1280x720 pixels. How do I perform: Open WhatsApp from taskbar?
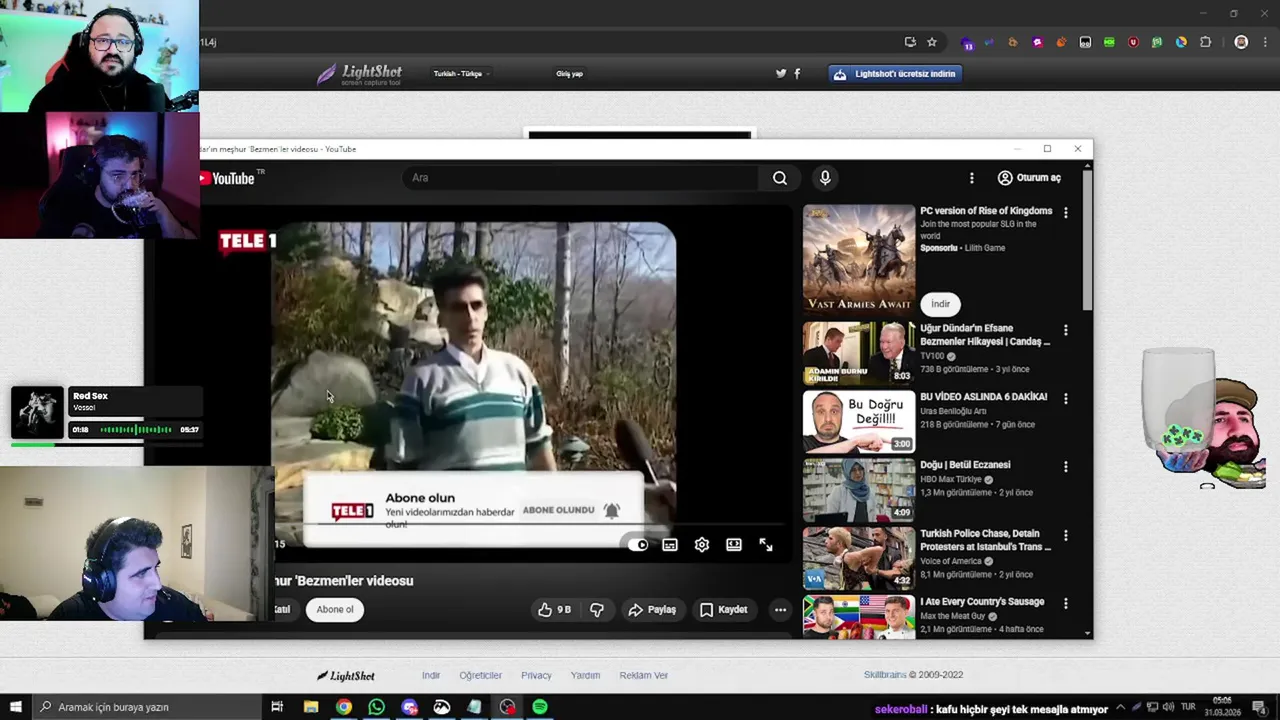pyautogui.click(x=376, y=707)
